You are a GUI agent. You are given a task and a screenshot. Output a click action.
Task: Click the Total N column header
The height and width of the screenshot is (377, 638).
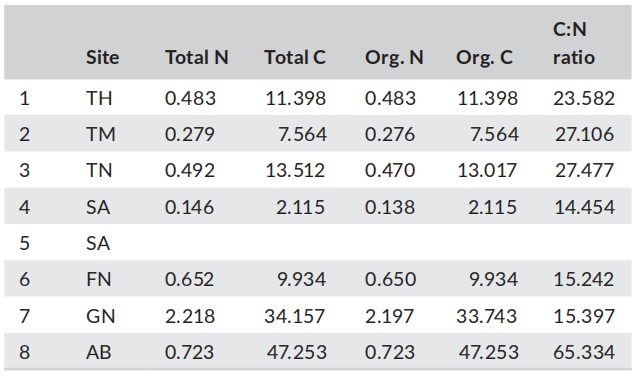pyautogui.click(x=197, y=57)
